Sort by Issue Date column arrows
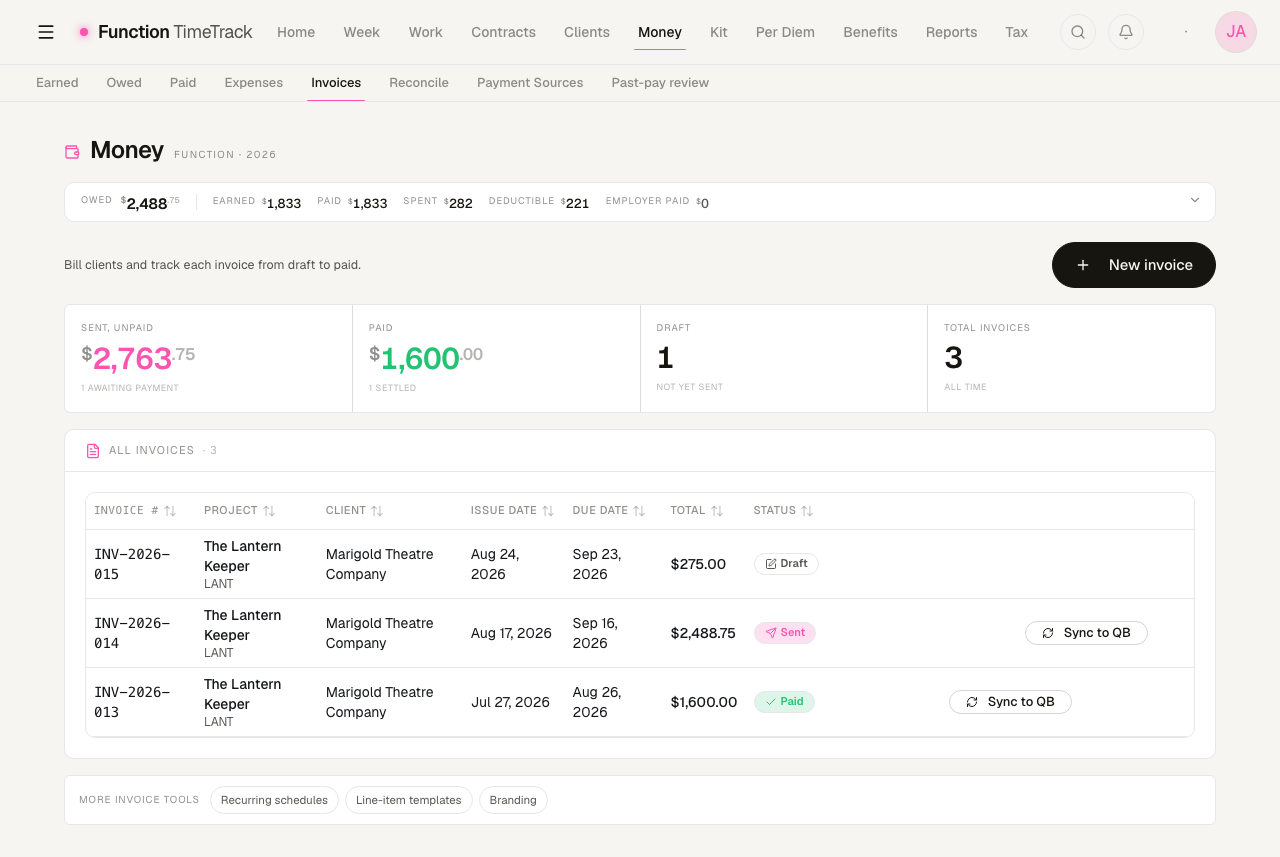The width and height of the screenshot is (1280, 857). point(548,511)
